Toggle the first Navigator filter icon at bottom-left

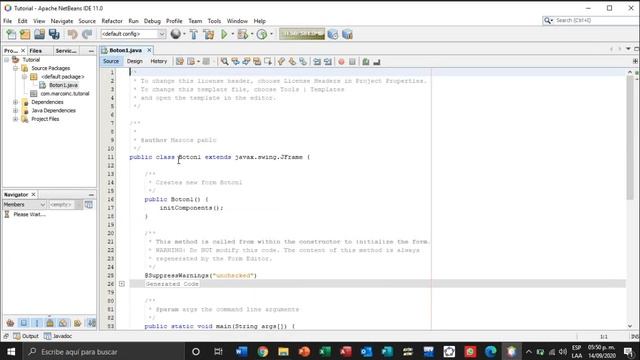click(10, 323)
